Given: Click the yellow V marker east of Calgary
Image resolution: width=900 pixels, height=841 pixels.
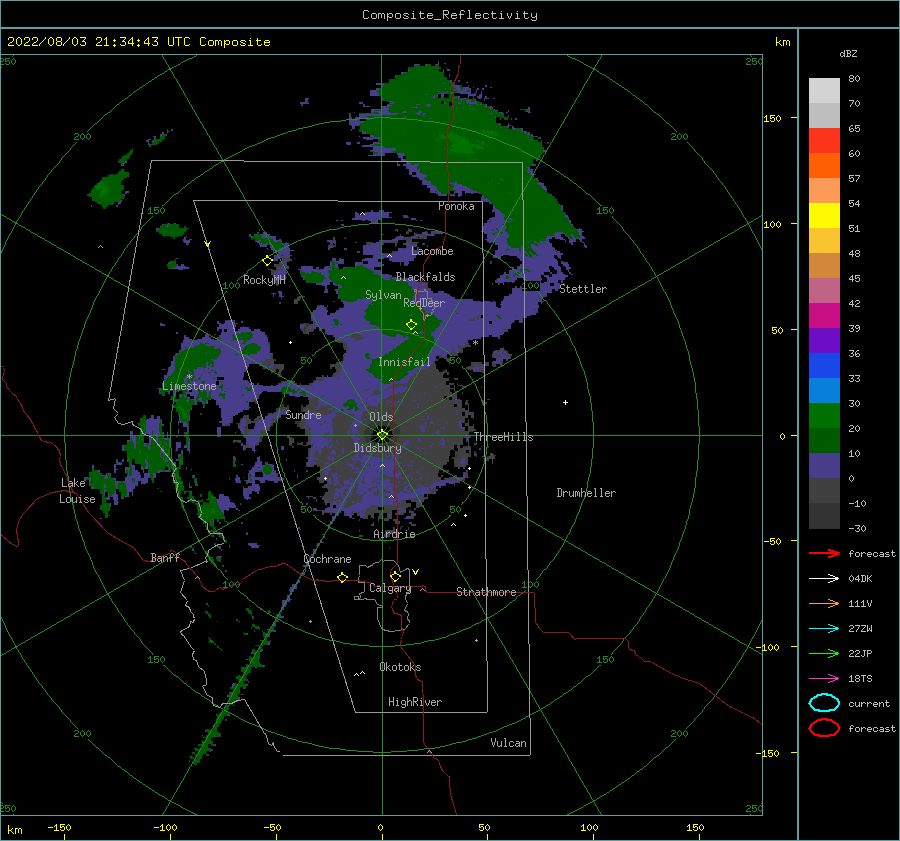Looking at the screenshot, I should tap(416, 572).
